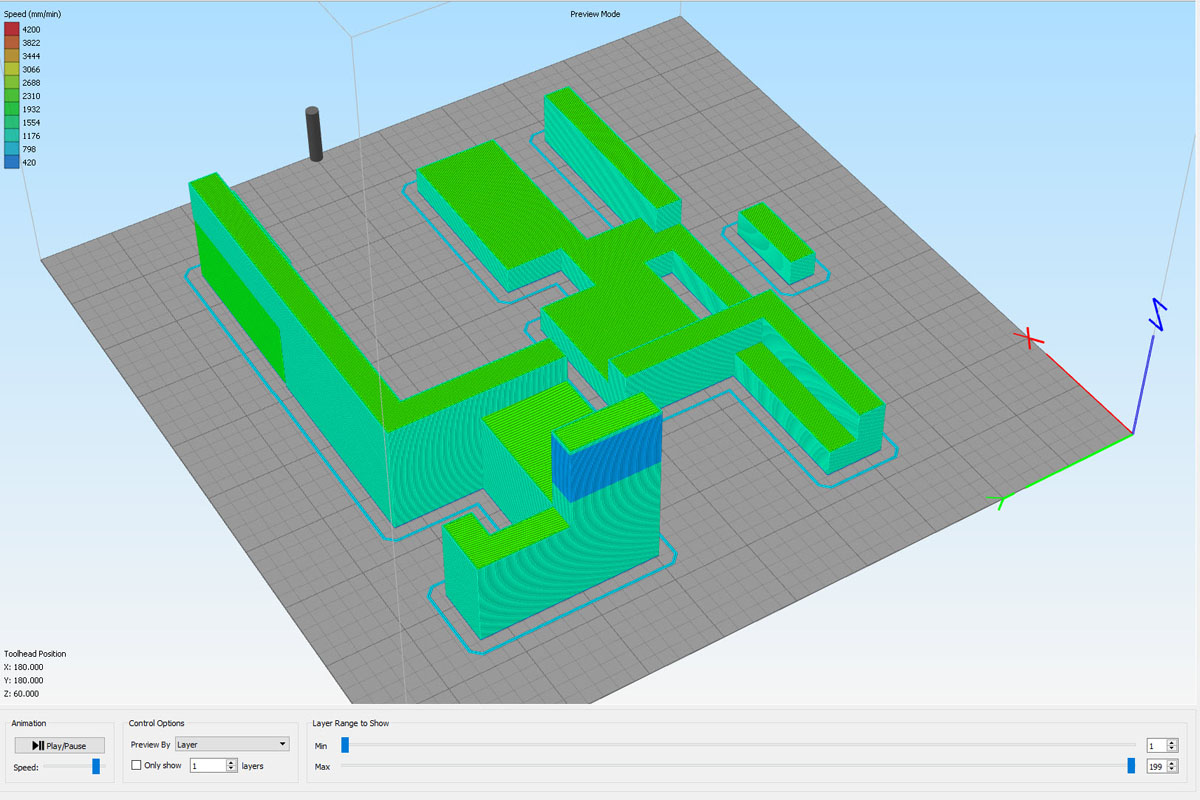The width and height of the screenshot is (1200, 800).
Task: Decrement the Max layer value stepper
Action: (1173, 769)
